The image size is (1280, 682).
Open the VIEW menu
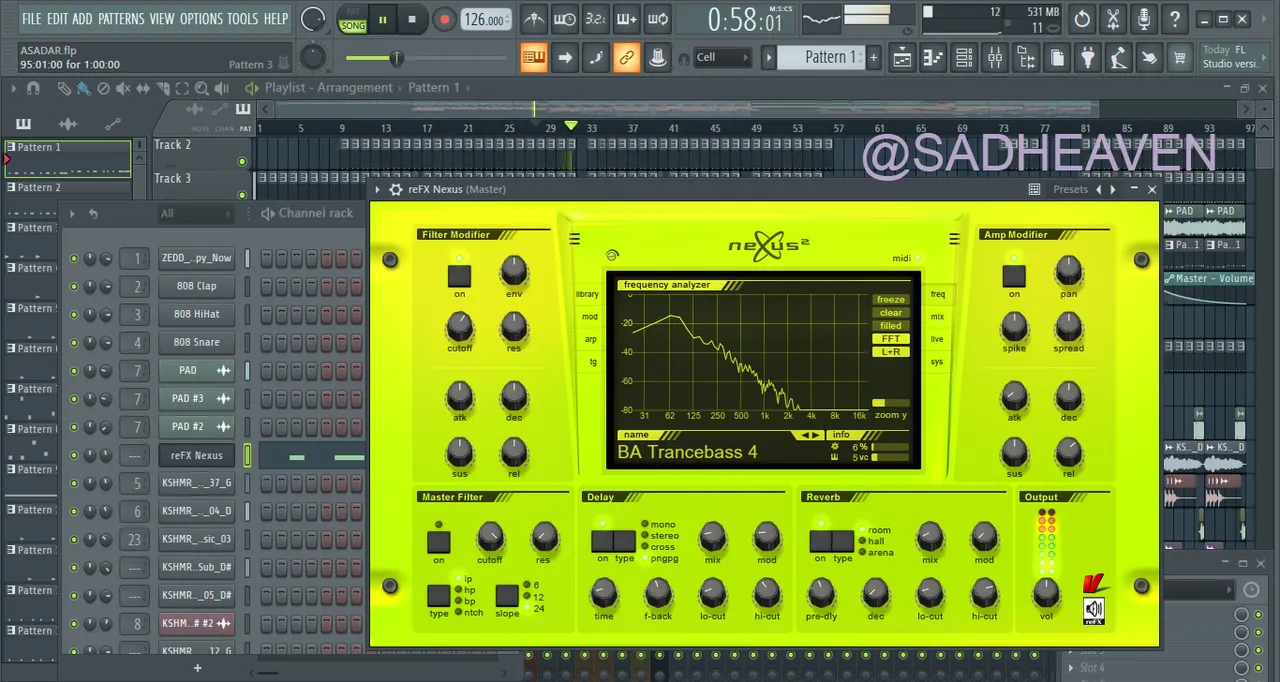(x=162, y=18)
